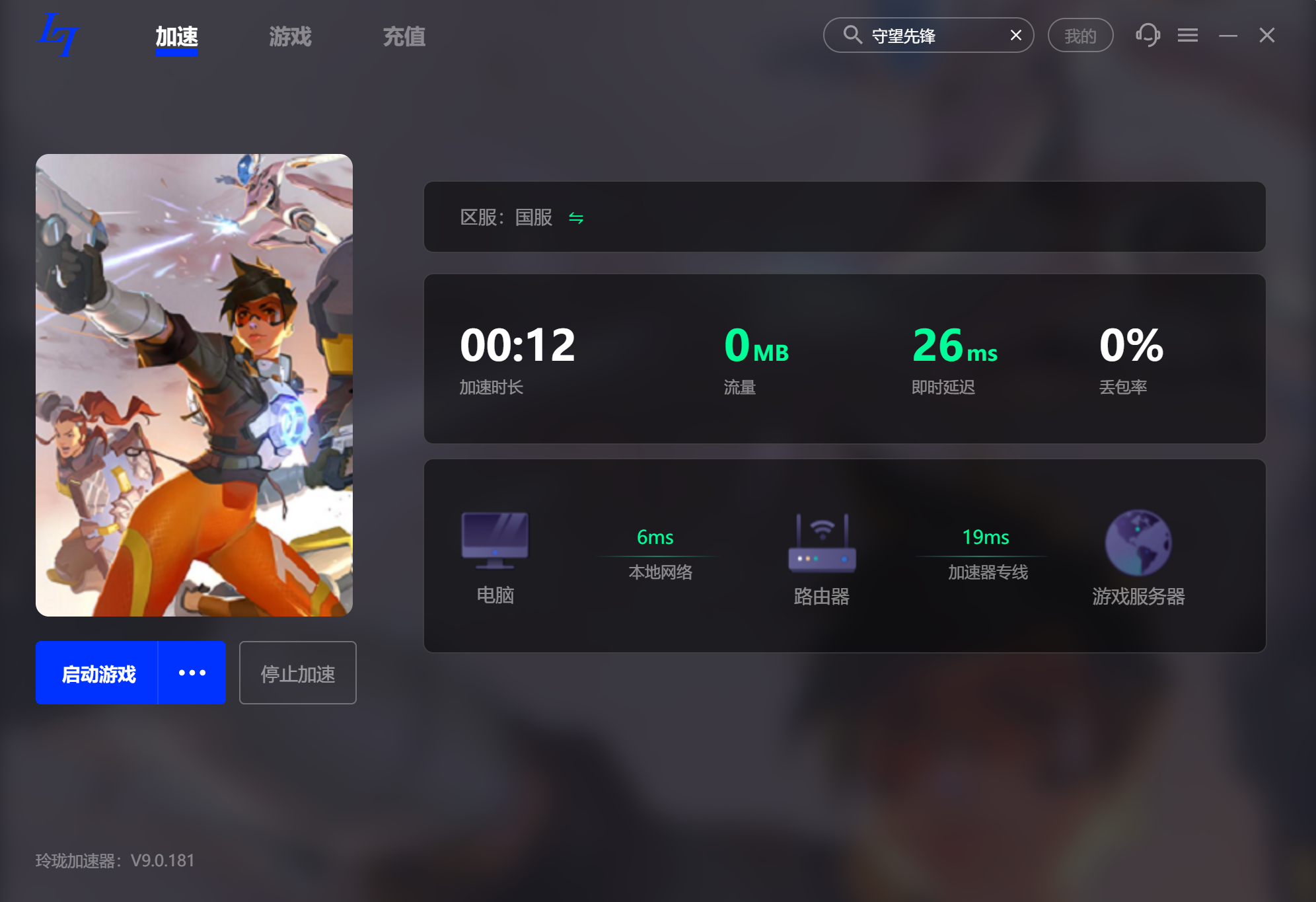Click the LT logo icon
The image size is (1316, 902).
[x=59, y=35]
